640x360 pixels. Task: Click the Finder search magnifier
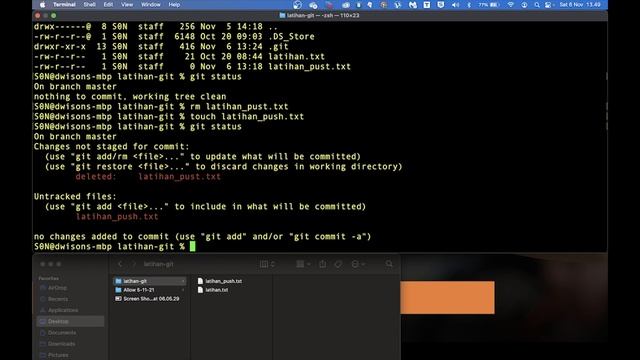389,264
